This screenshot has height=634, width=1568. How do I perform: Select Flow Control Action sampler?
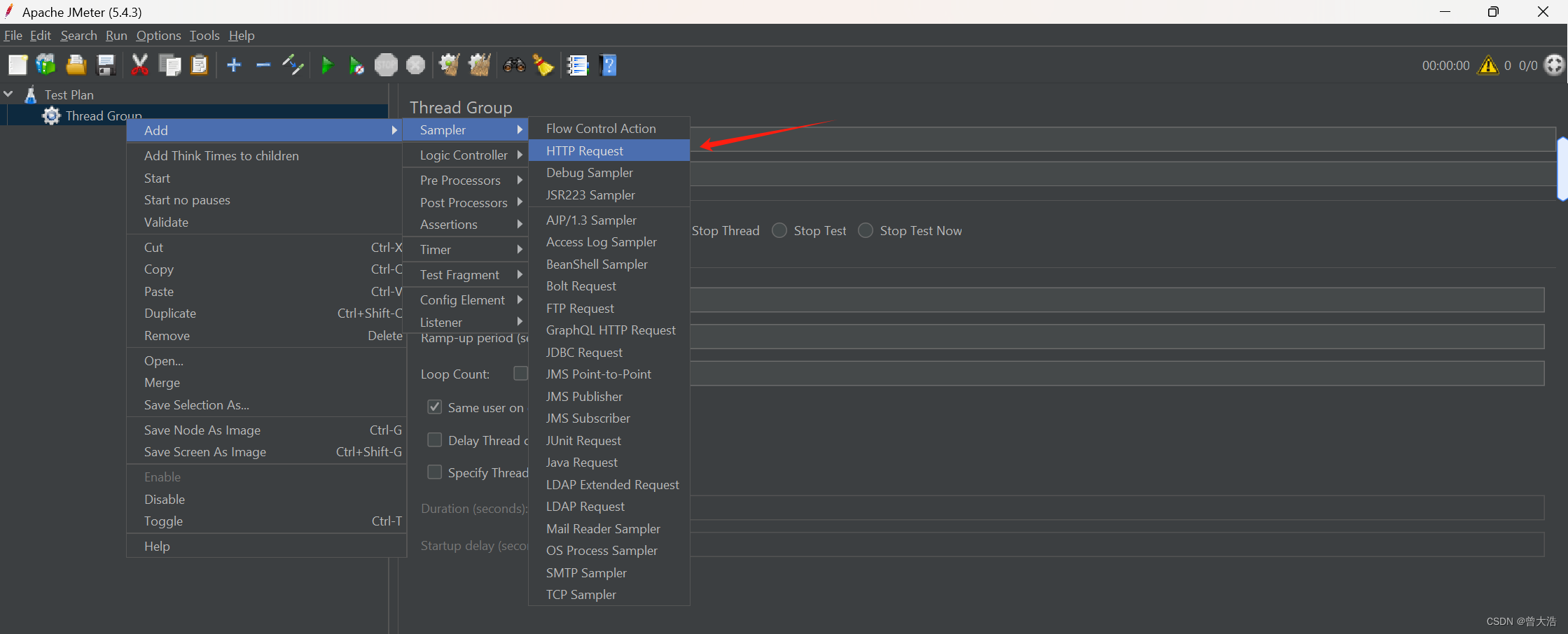click(609, 128)
